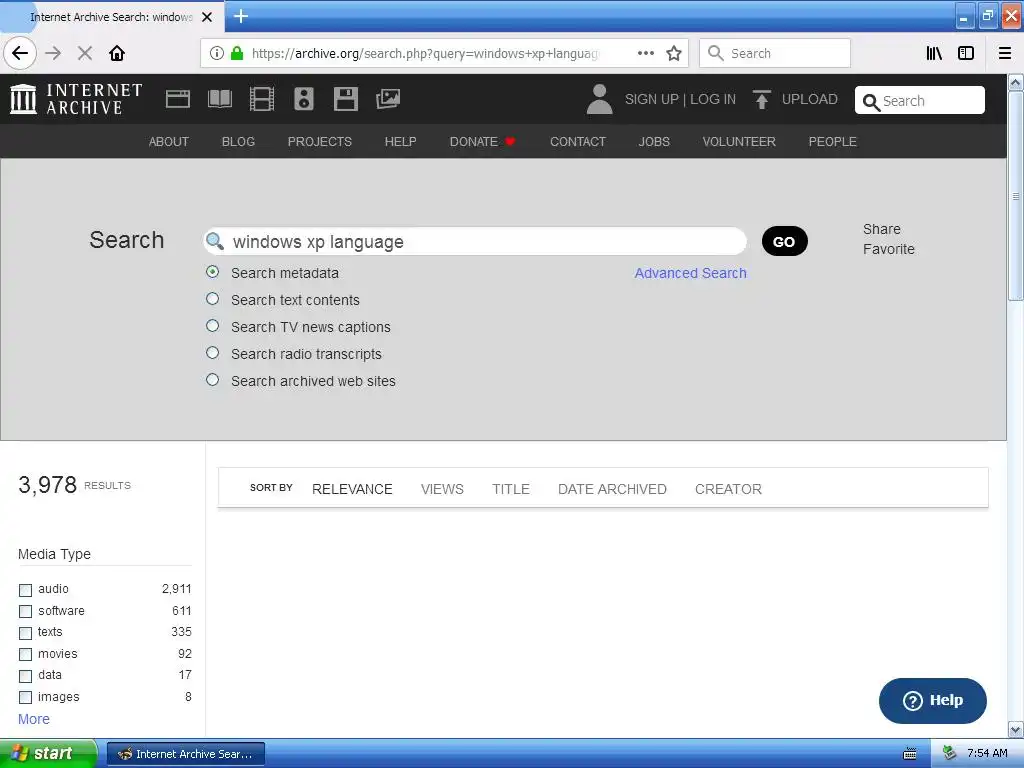Open the Advanced Search link
The height and width of the screenshot is (768, 1024).
click(x=690, y=273)
